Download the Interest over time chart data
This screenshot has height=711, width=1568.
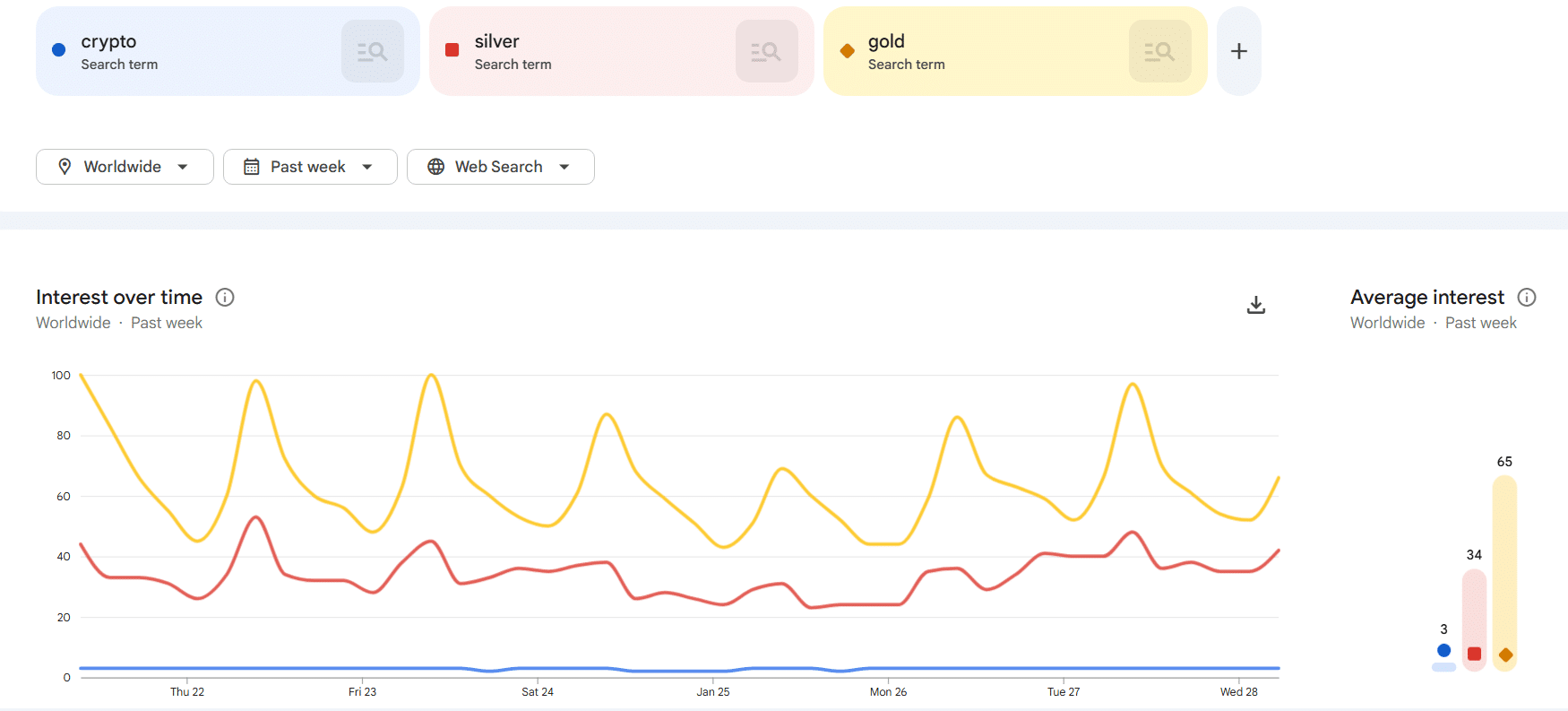click(x=1256, y=305)
